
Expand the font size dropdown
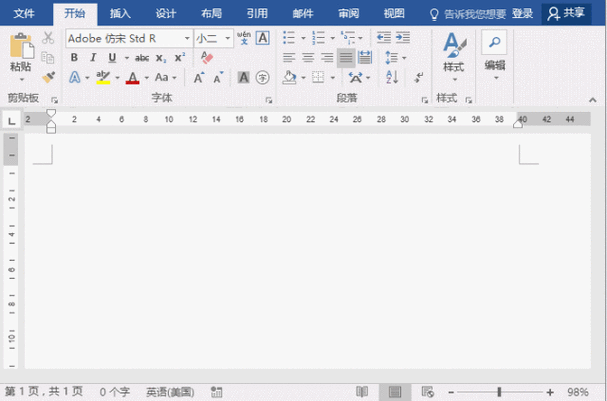pos(228,38)
